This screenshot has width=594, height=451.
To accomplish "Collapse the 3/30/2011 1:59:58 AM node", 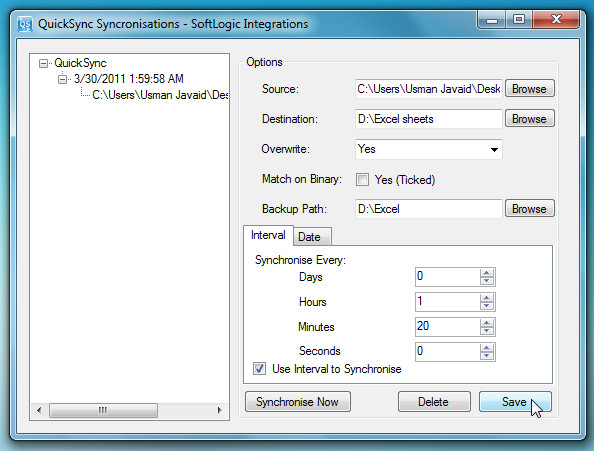I will 62,79.
